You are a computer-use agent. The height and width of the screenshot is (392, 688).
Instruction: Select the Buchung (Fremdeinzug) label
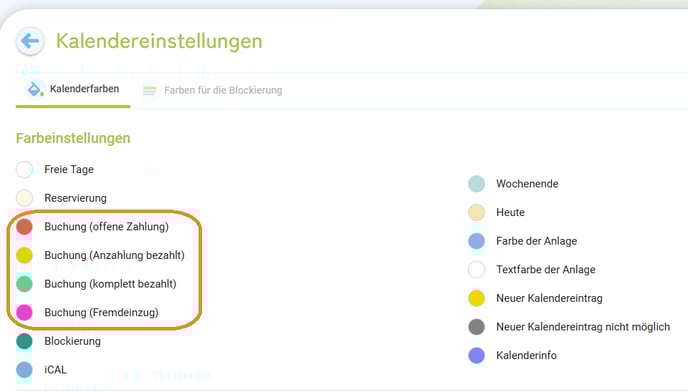click(x=101, y=312)
